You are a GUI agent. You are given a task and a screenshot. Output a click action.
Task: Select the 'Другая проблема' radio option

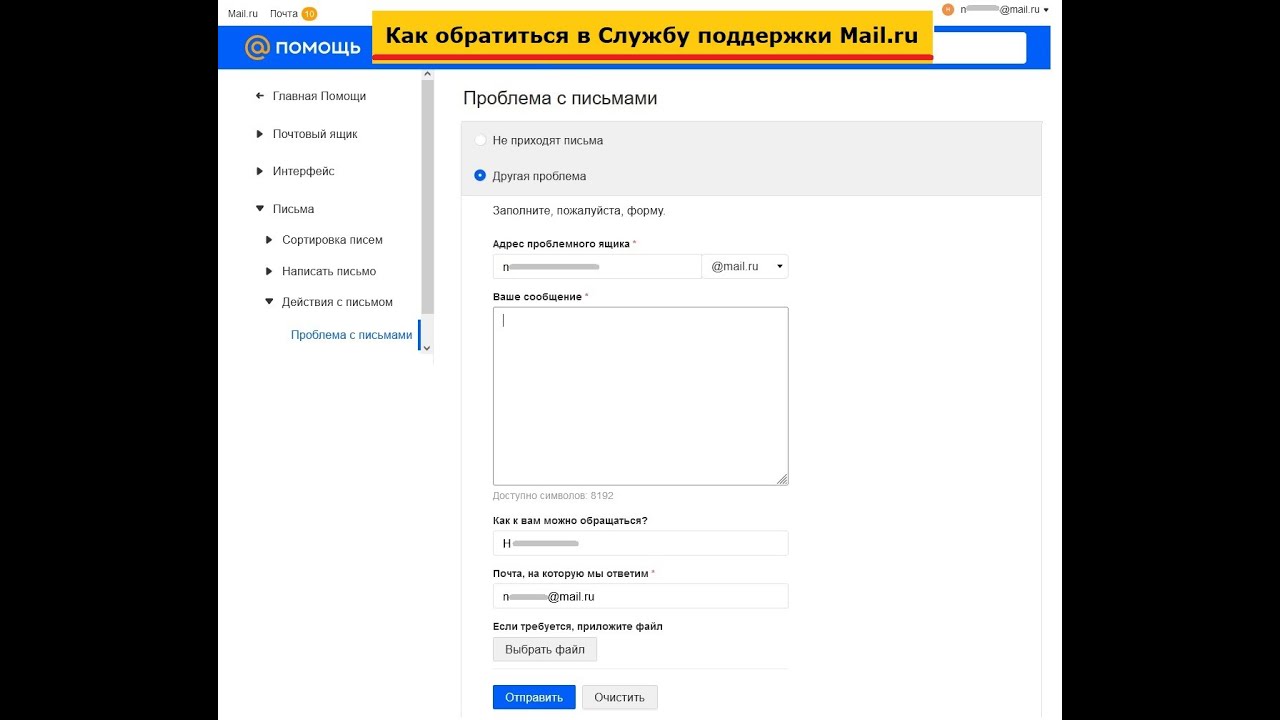coord(480,176)
